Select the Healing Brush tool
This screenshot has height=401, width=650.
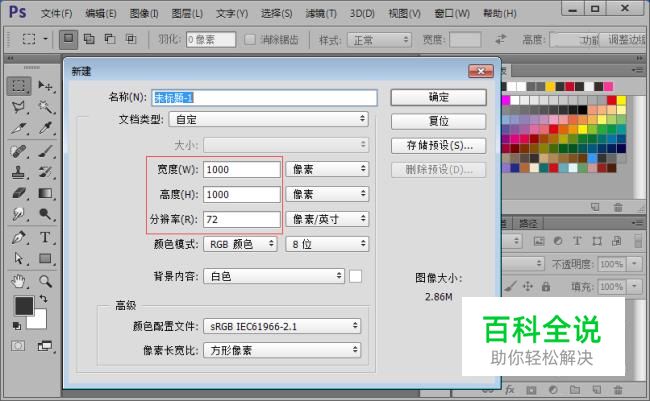click(18, 151)
